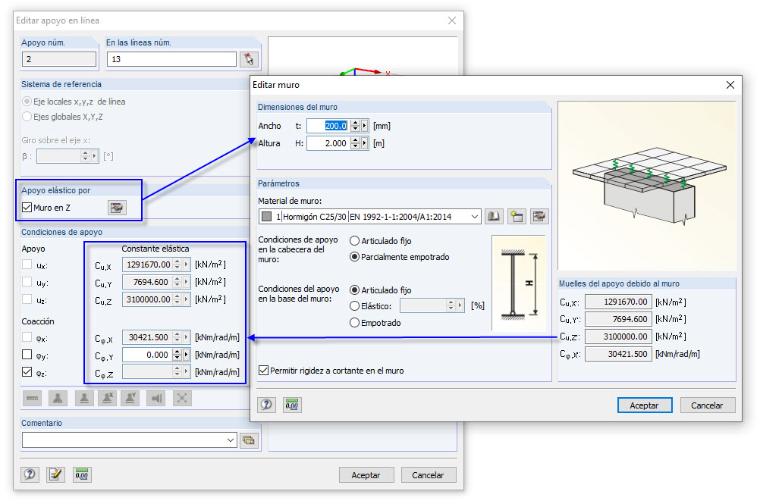This screenshot has height=504, width=760.
Task: Open help in Editar muro dialog
Action: (x=266, y=404)
